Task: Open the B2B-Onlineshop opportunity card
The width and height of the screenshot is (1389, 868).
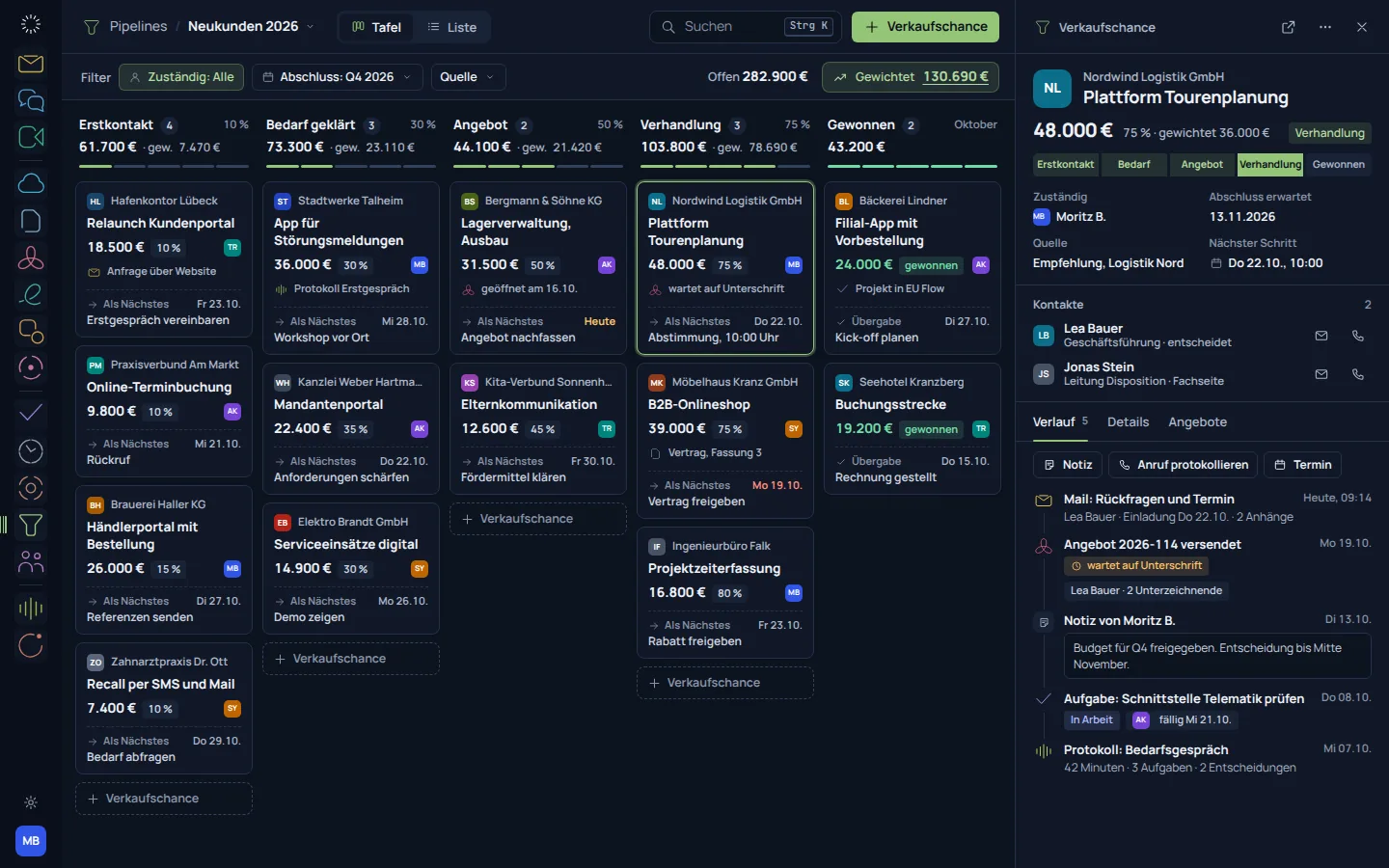Action: pyautogui.click(x=725, y=441)
